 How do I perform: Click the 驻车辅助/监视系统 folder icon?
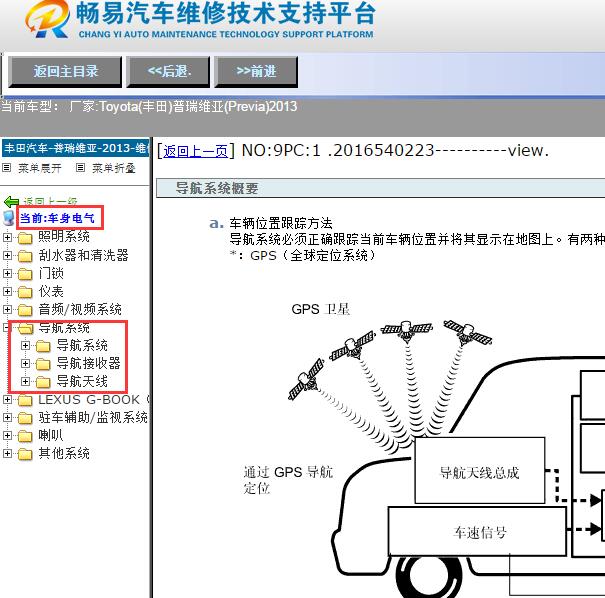(x=25, y=419)
